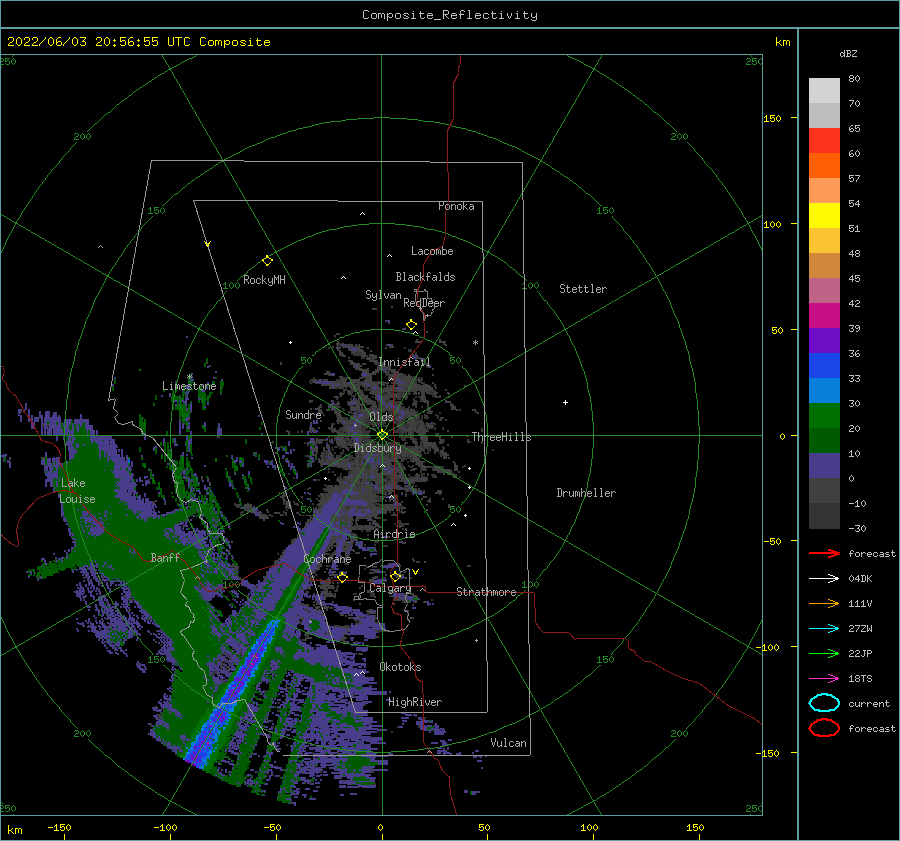
Task: Click the green 22JP arrow icon
Action: coord(824,653)
